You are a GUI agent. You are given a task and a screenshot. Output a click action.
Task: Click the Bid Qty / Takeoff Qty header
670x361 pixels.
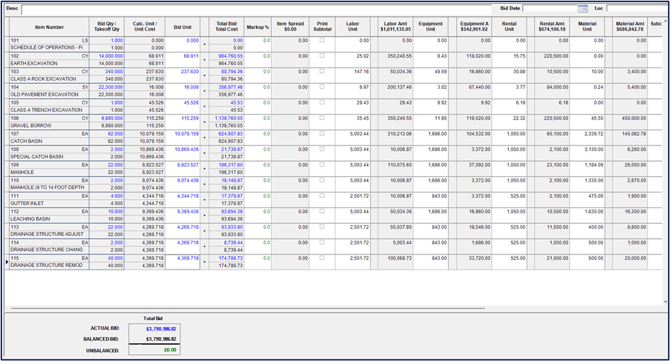coord(107,27)
